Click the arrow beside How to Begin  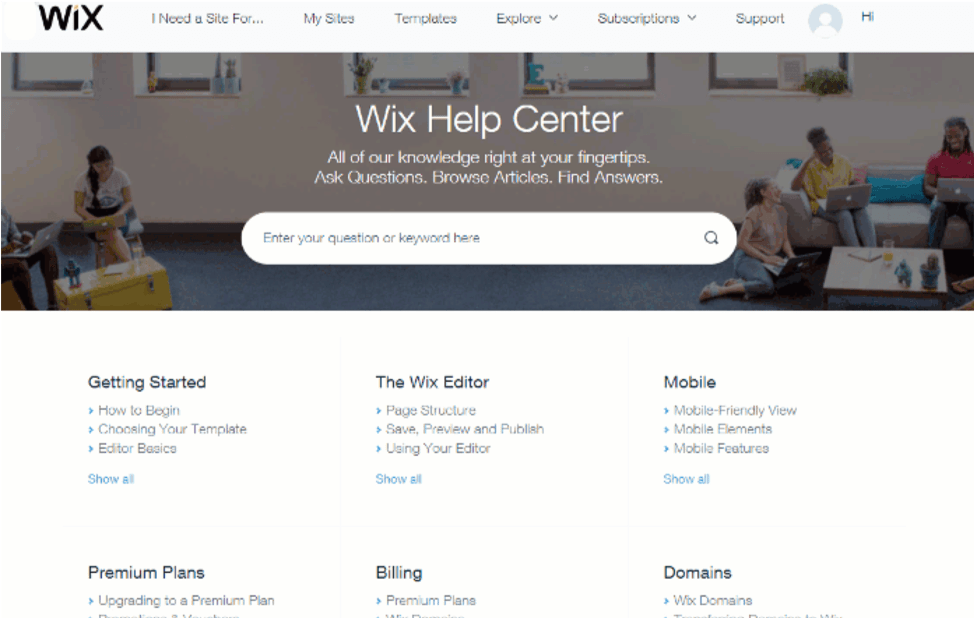91,411
